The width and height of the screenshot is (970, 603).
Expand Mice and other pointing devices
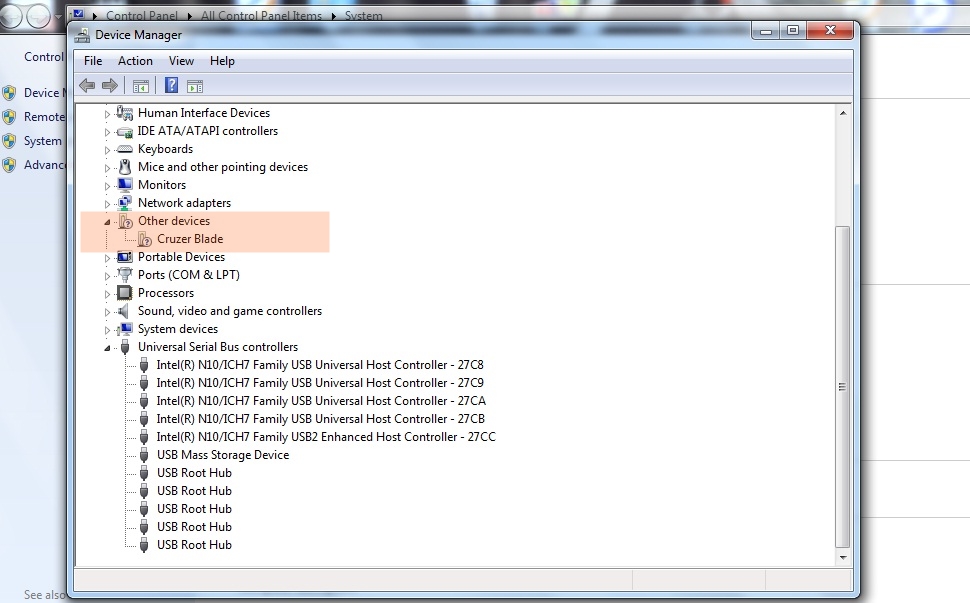coord(107,168)
